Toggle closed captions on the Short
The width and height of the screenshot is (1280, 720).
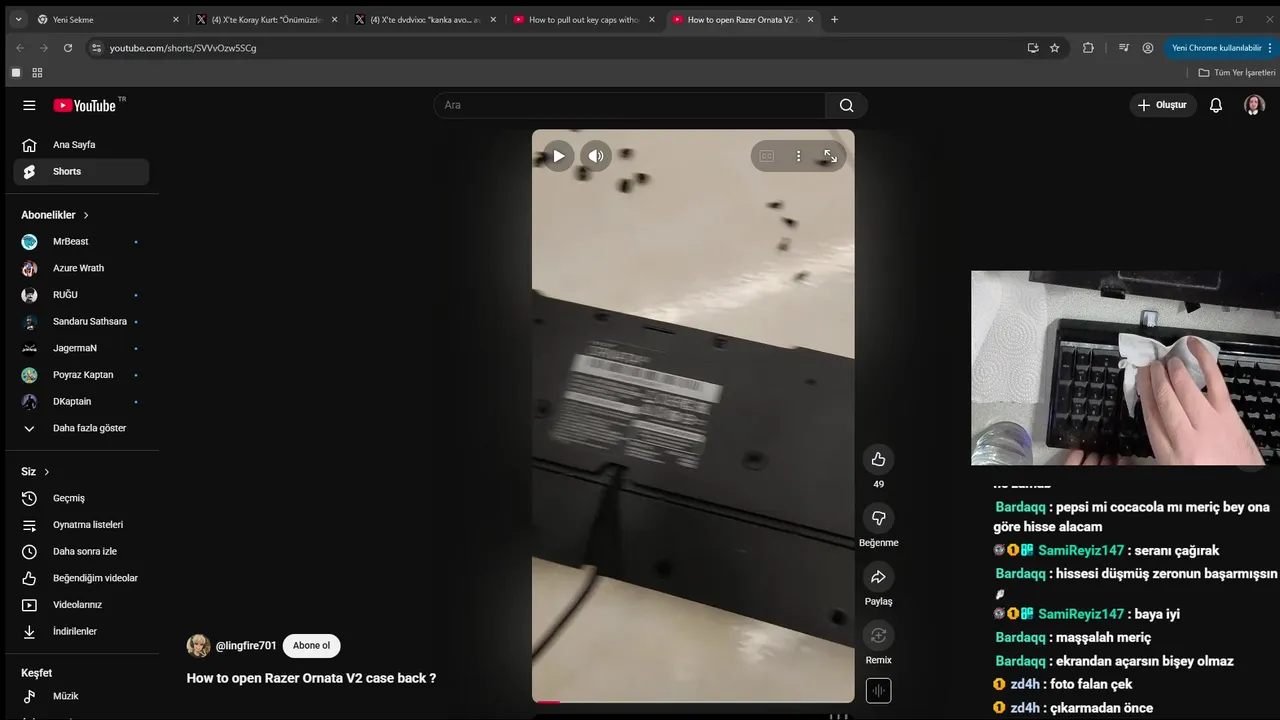coord(767,156)
